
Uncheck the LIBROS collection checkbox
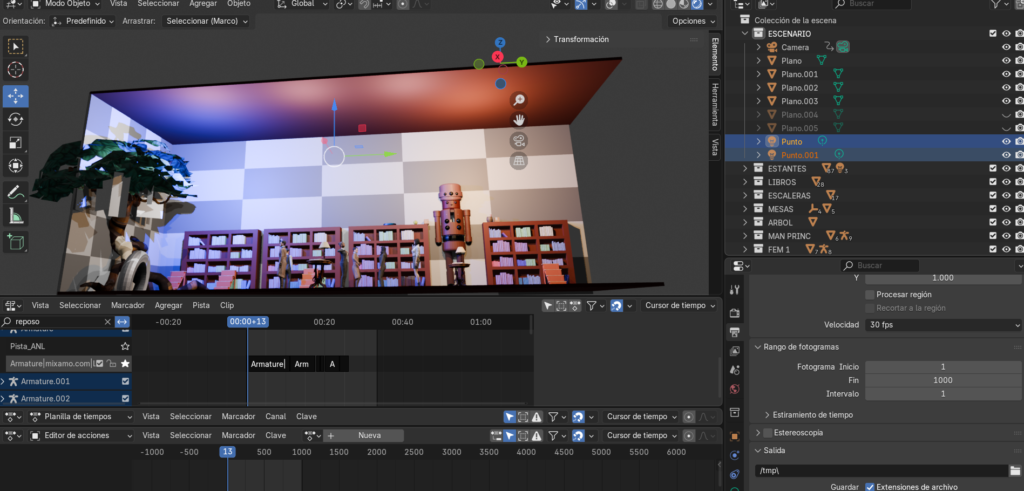[992, 182]
